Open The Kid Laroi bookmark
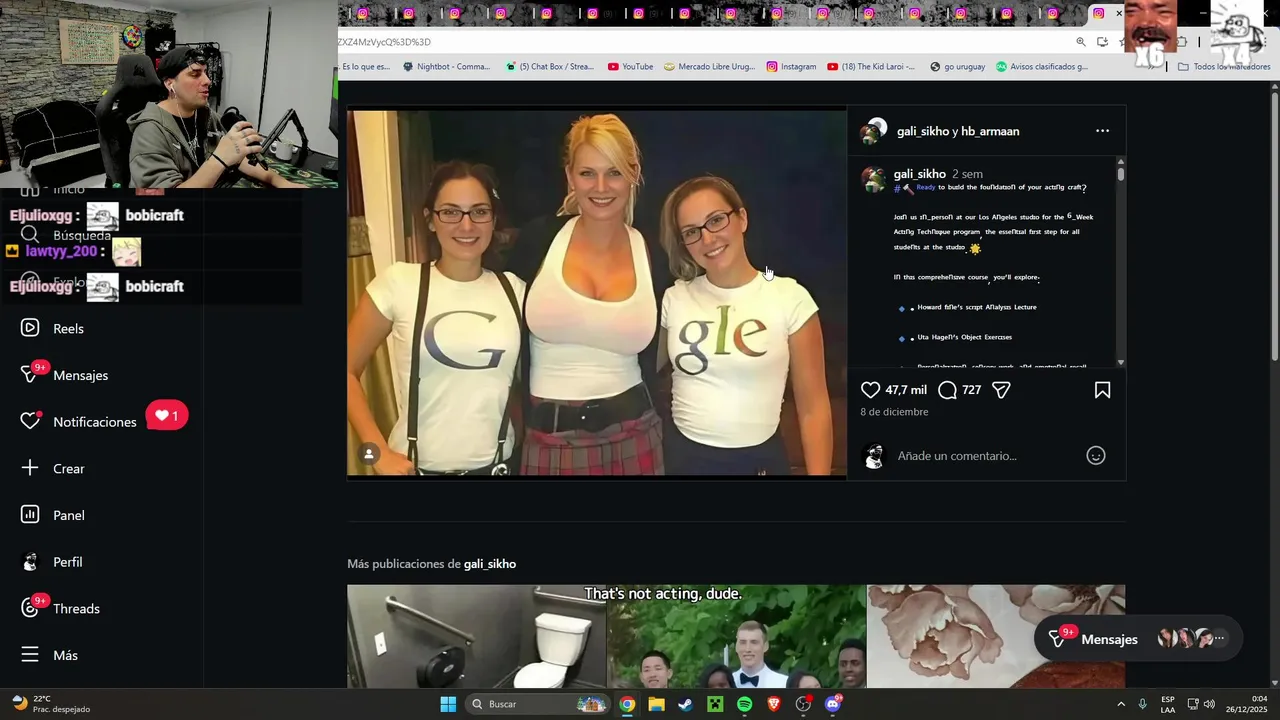This screenshot has width=1280, height=720. click(x=870, y=67)
